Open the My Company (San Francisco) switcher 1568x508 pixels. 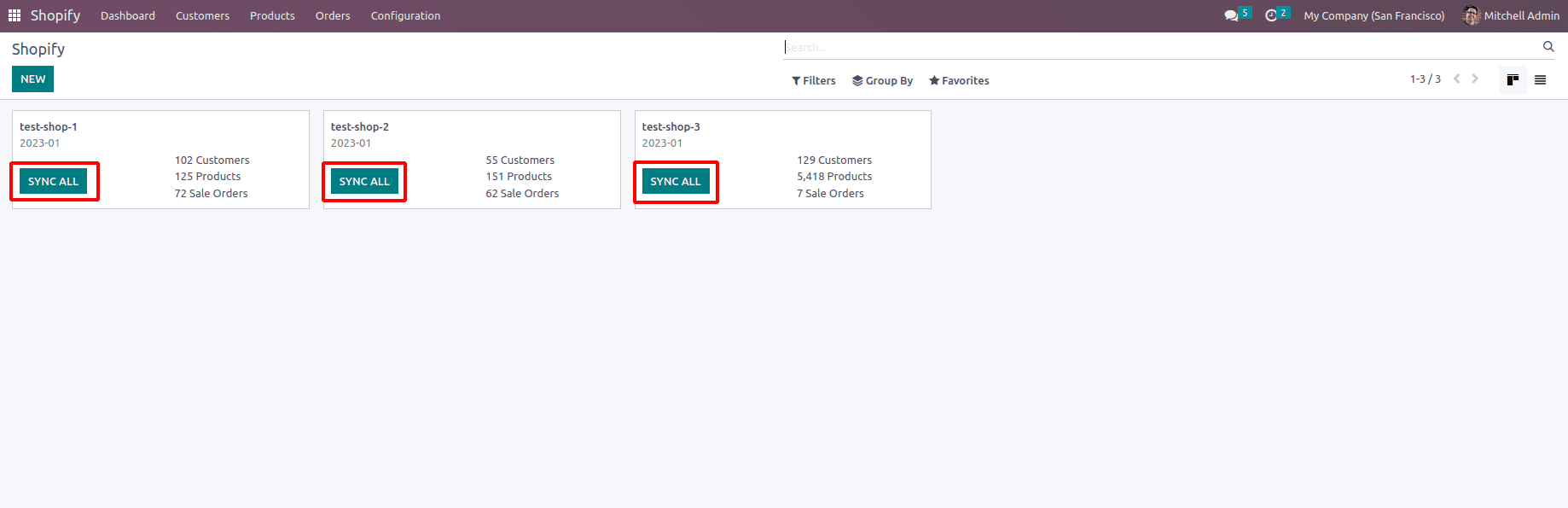click(1374, 15)
